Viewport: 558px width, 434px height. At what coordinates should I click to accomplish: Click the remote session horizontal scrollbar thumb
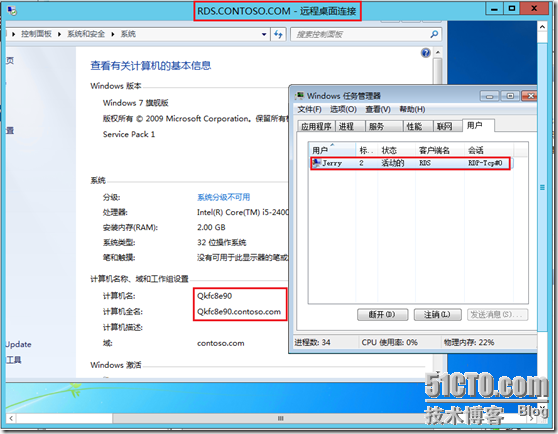click(280, 418)
